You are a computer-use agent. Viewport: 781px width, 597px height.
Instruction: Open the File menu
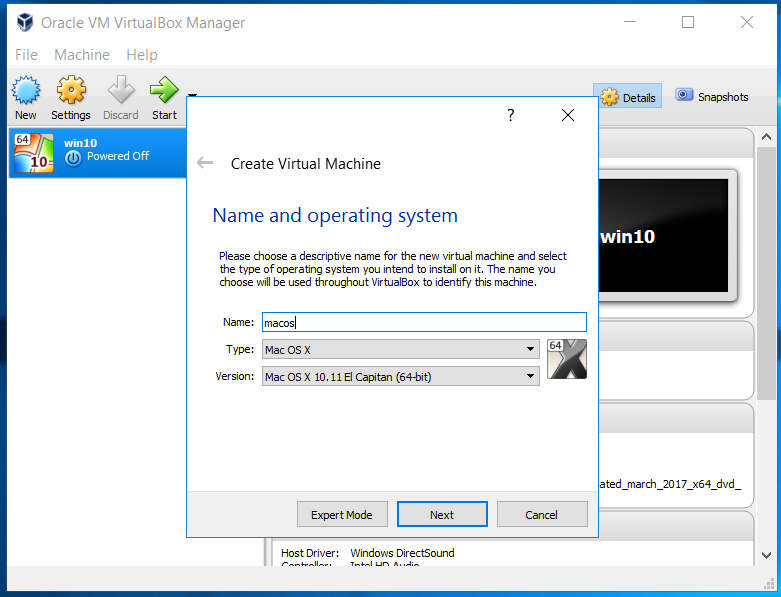[26, 55]
